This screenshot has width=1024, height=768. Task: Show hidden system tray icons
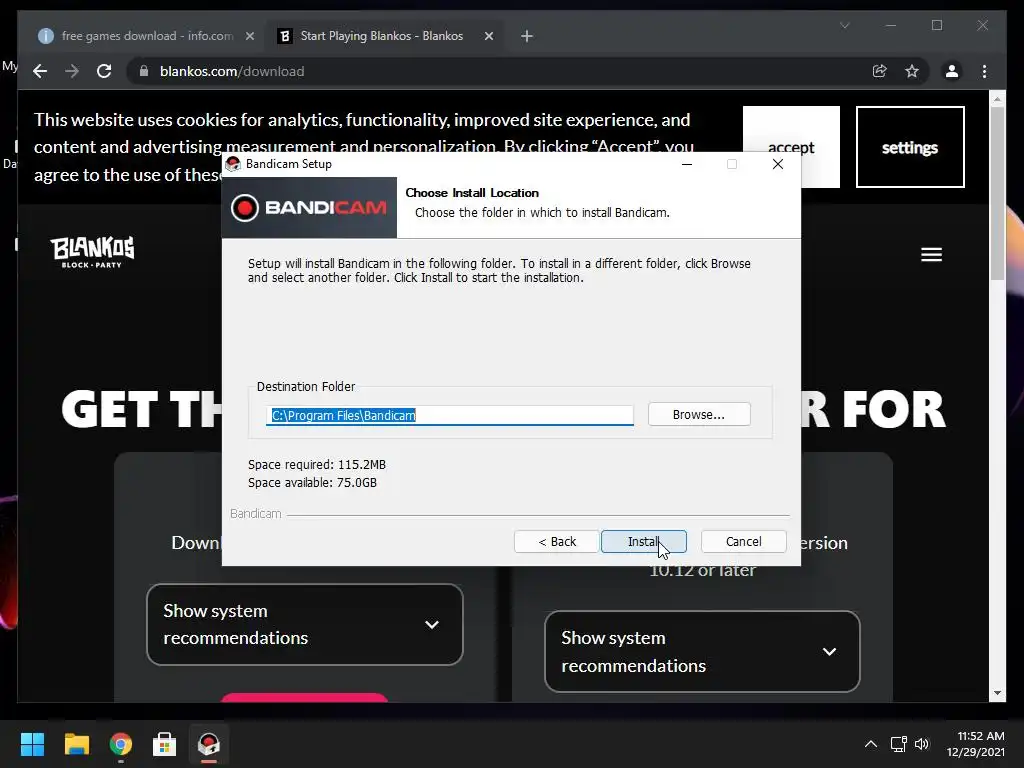point(871,744)
